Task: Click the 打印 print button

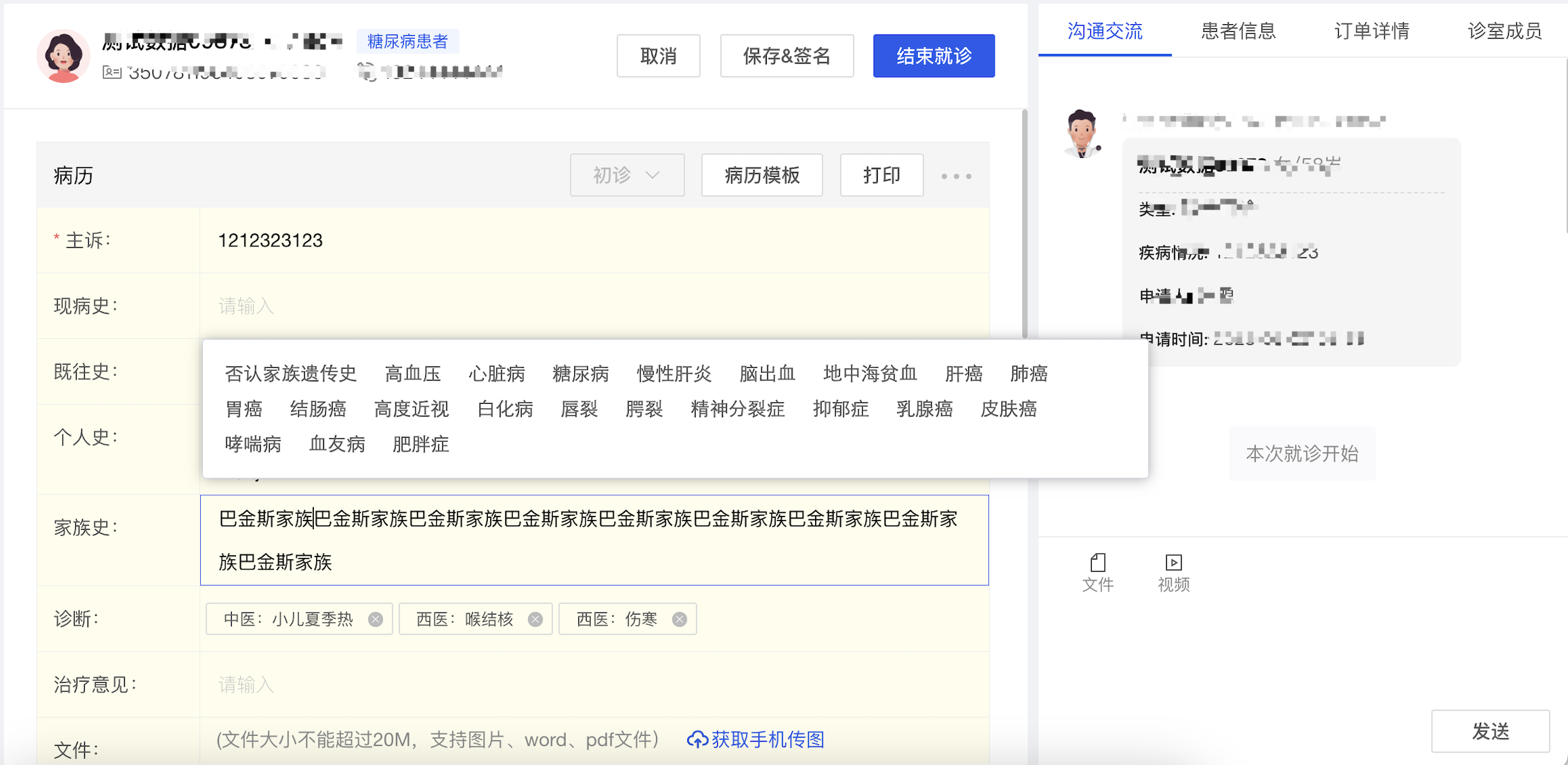Action: click(881, 175)
